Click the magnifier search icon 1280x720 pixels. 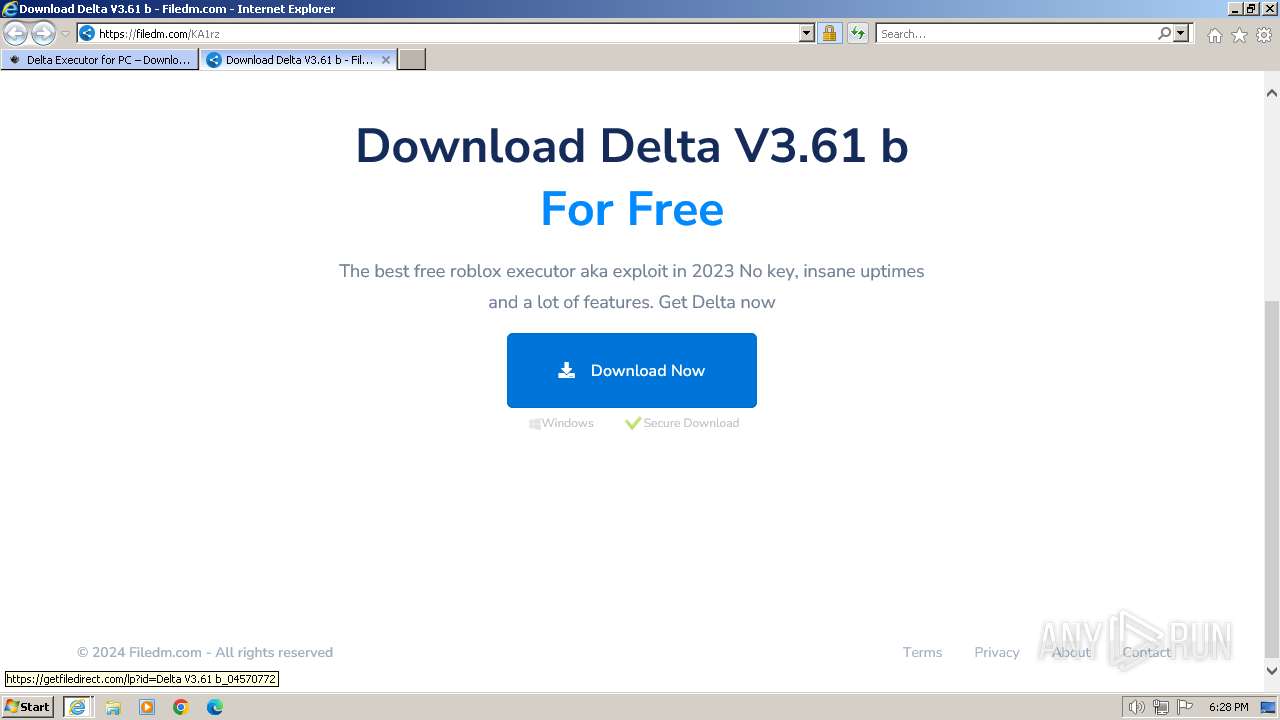tap(1164, 33)
